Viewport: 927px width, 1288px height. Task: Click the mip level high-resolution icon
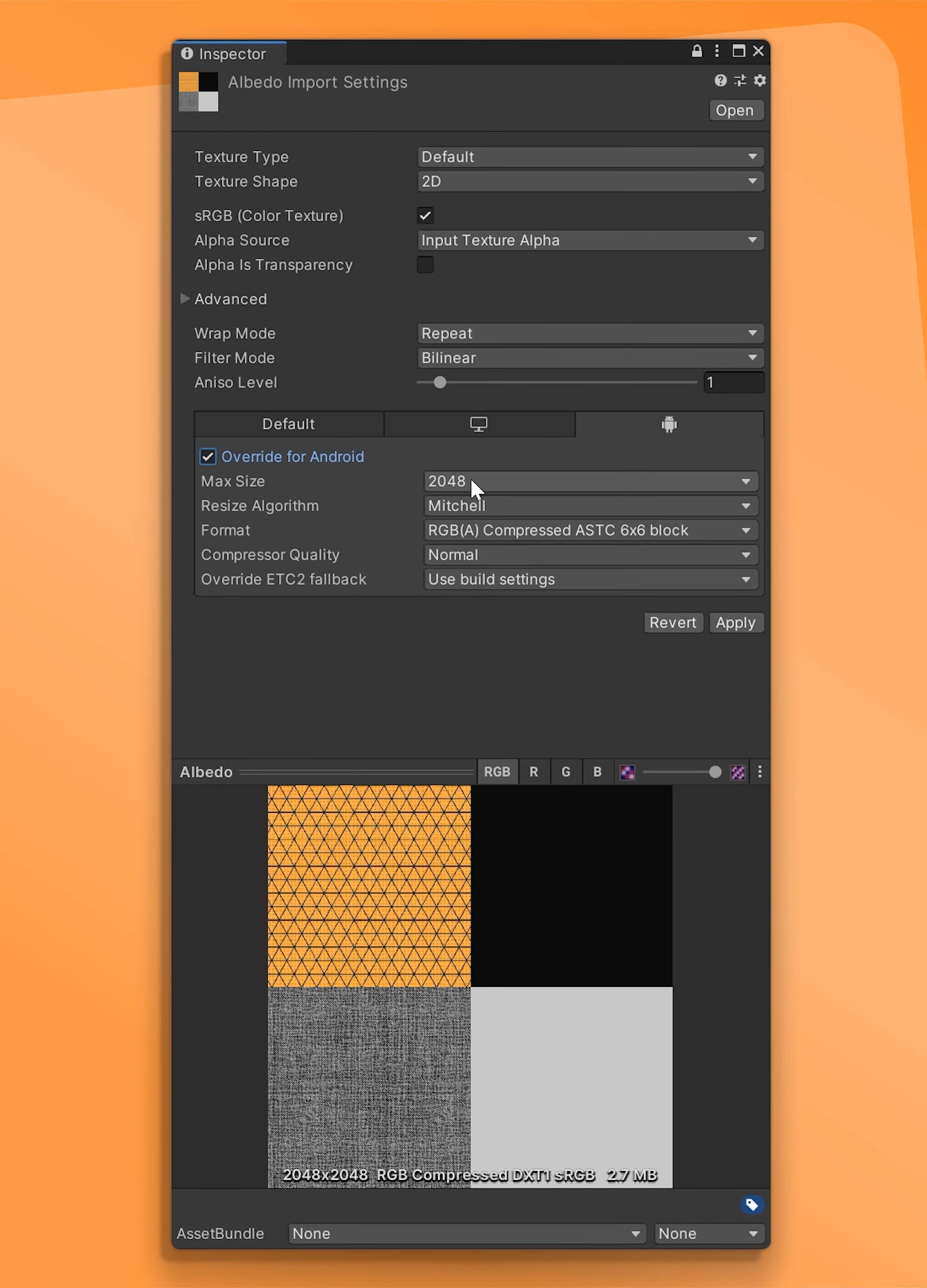738,772
